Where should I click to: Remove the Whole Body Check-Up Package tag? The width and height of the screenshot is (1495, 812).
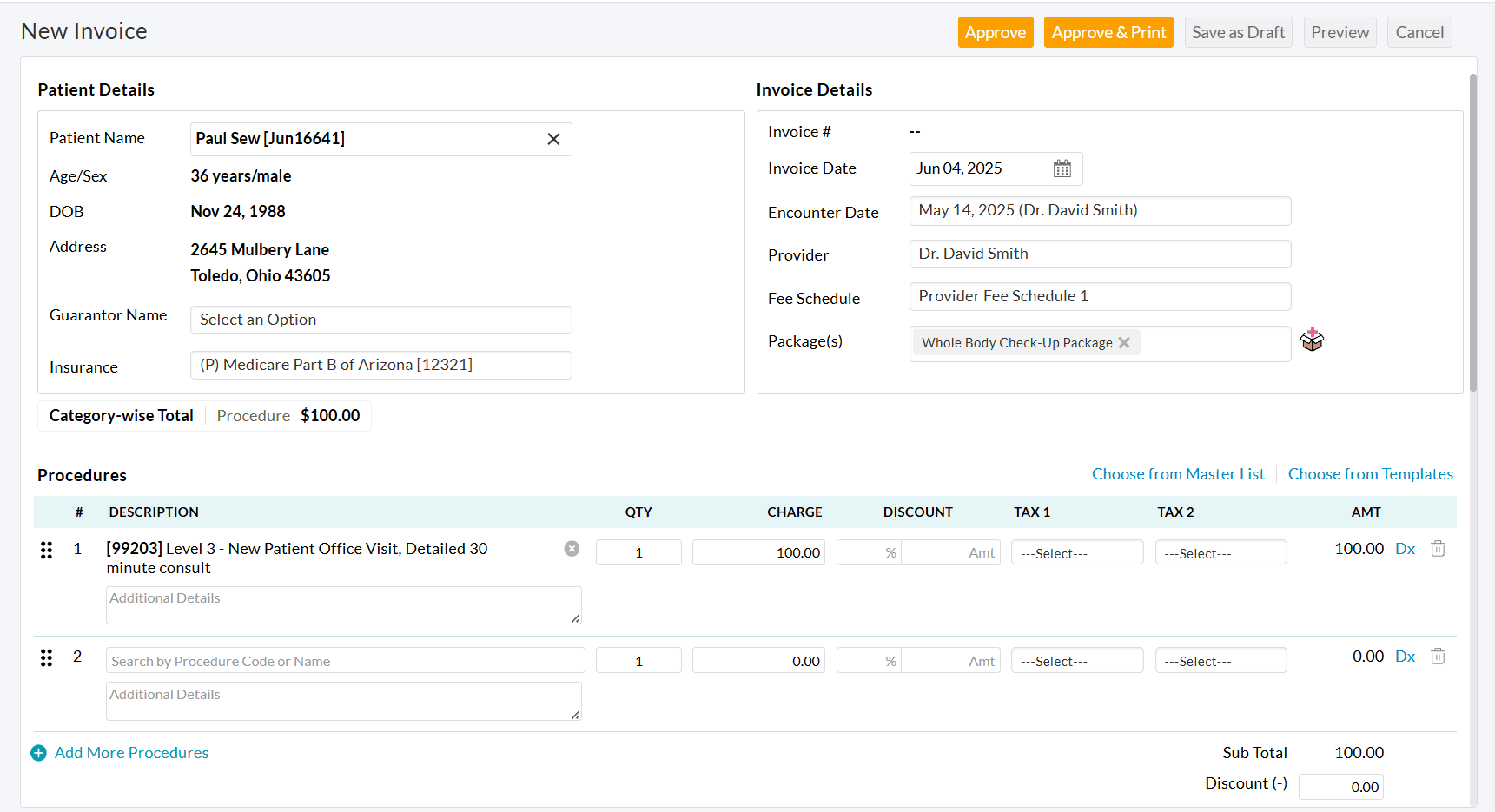tap(1124, 343)
